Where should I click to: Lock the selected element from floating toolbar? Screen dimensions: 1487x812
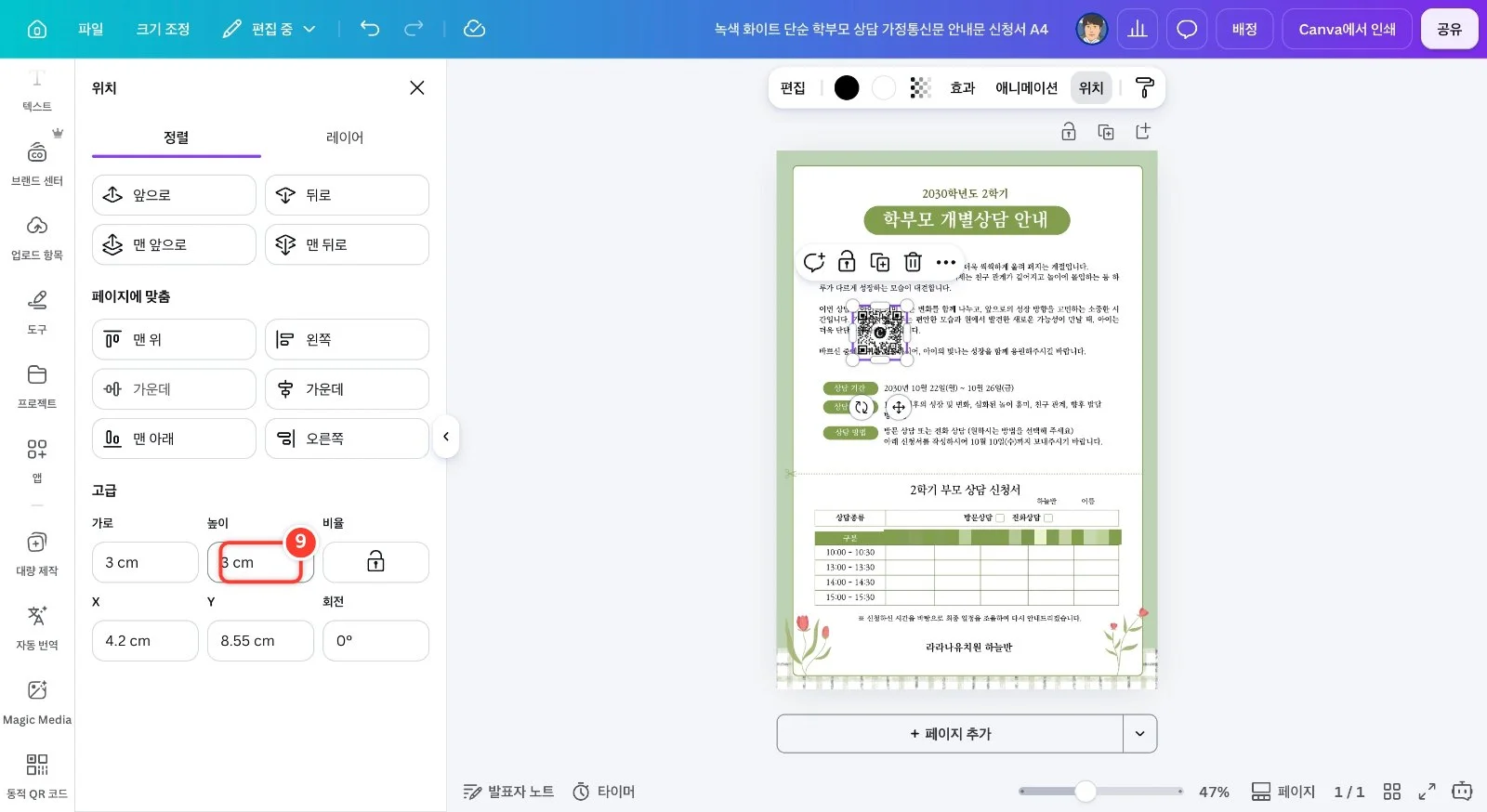pyautogui.click(x=847, y=262)
